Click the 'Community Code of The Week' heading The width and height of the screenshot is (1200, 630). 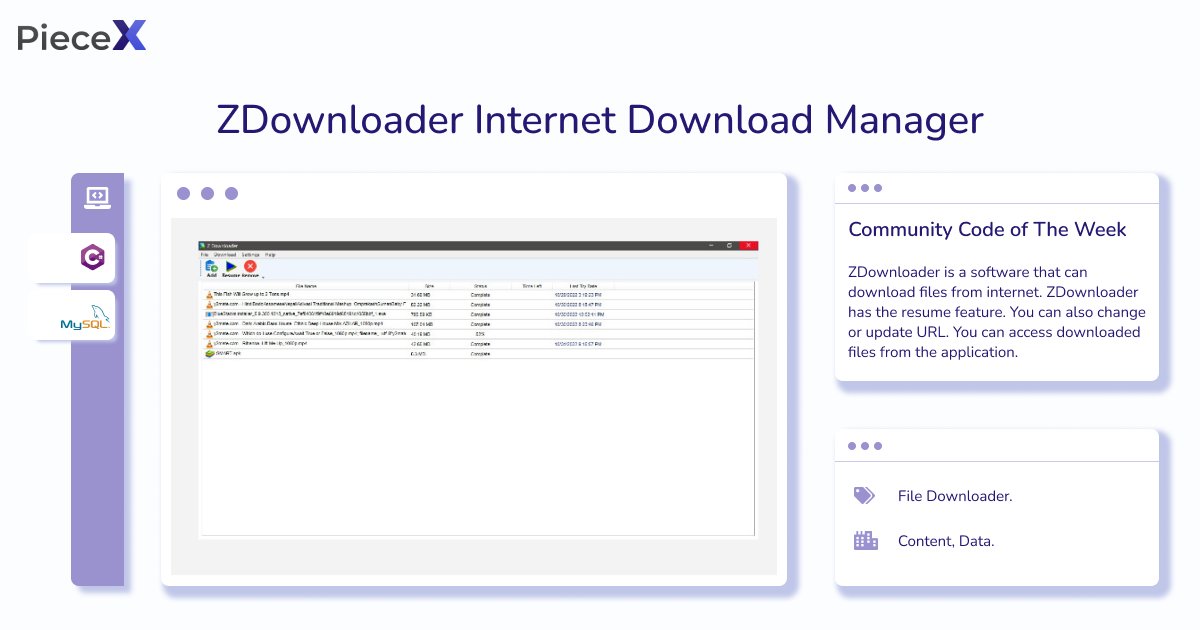click(x=987, y=229)
